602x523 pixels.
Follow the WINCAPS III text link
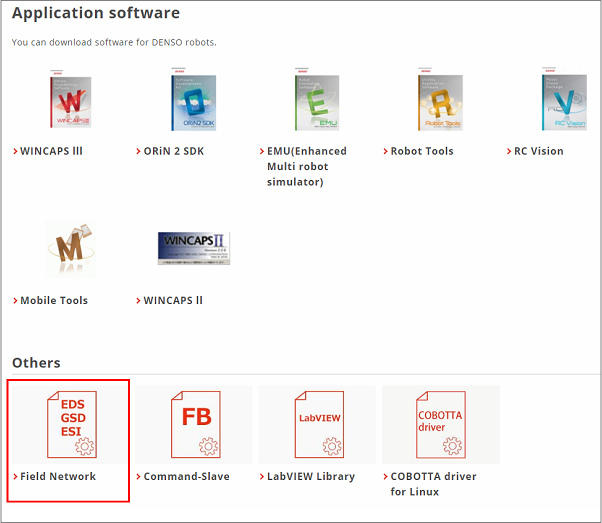click(x=52, y=151)
